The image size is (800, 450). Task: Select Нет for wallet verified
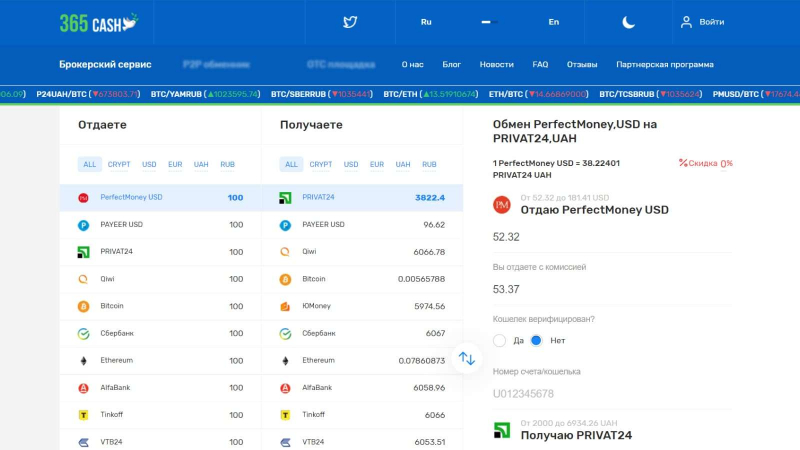click(x=536, y=340)
